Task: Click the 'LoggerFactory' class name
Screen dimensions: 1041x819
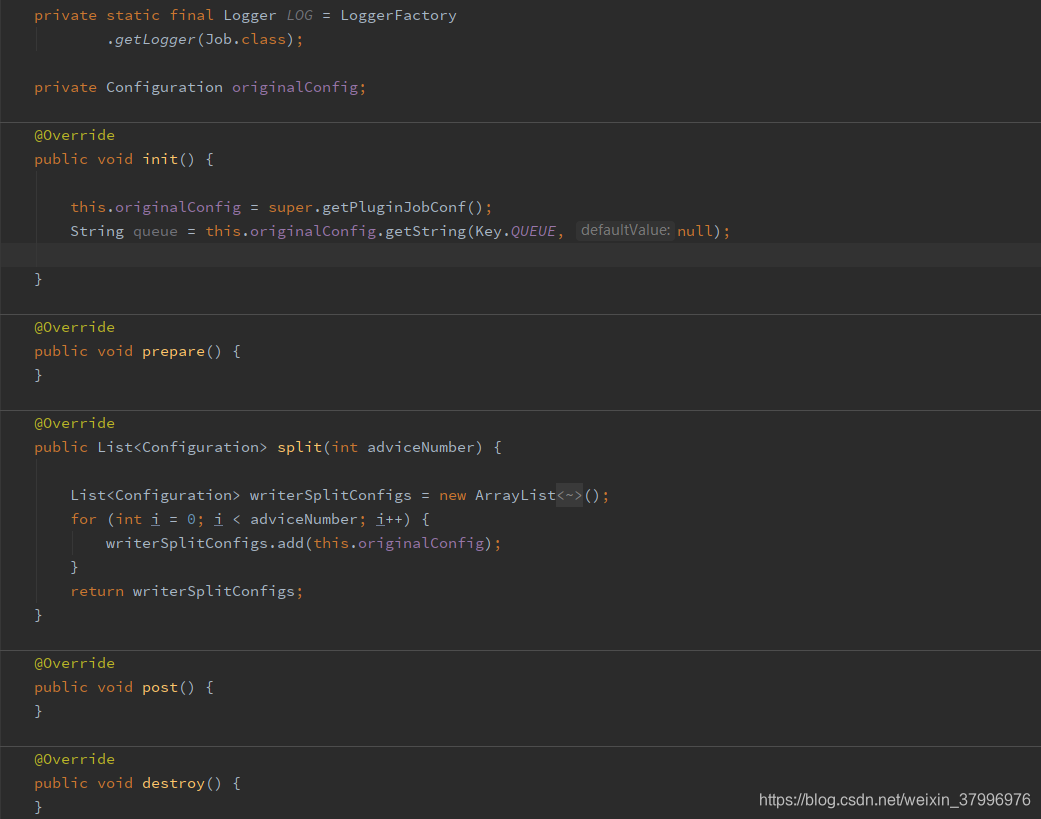Action: coord(398,15)
